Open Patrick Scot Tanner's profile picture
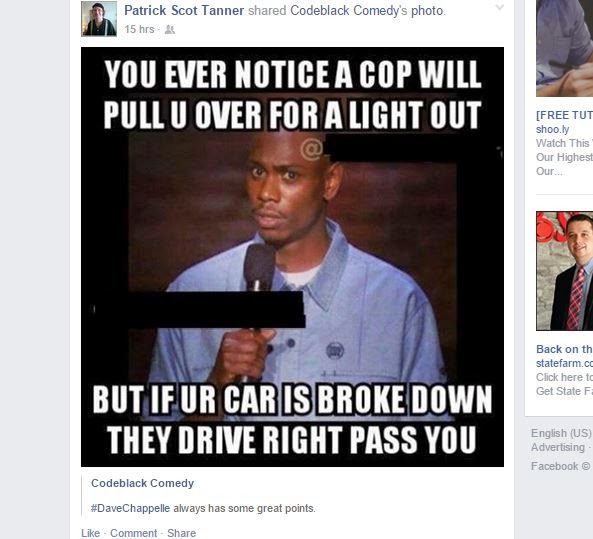 point(99,19)
